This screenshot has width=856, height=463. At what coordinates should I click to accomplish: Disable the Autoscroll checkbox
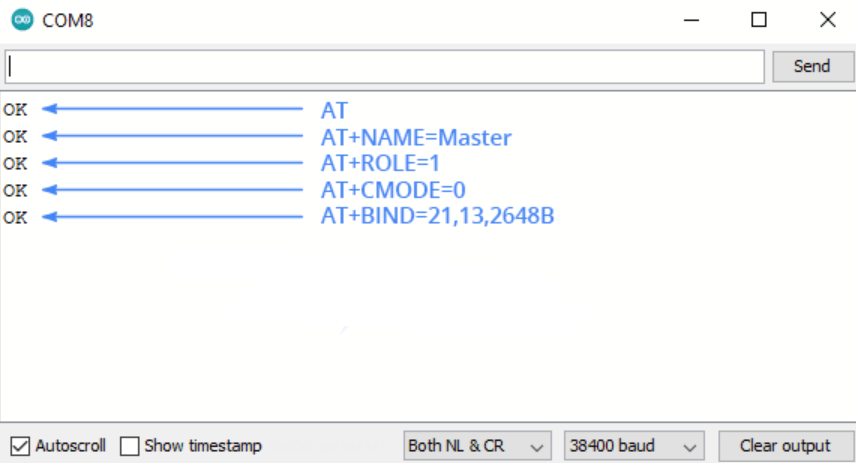pos(20,446)
